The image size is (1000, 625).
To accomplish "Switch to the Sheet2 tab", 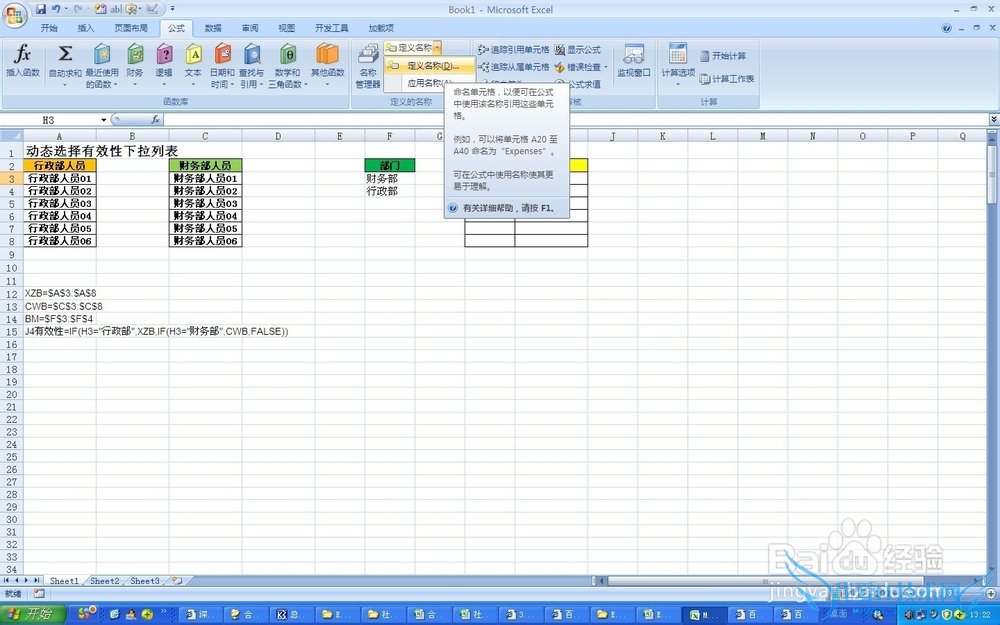I will pyautogui.click(x=105, y=581).
